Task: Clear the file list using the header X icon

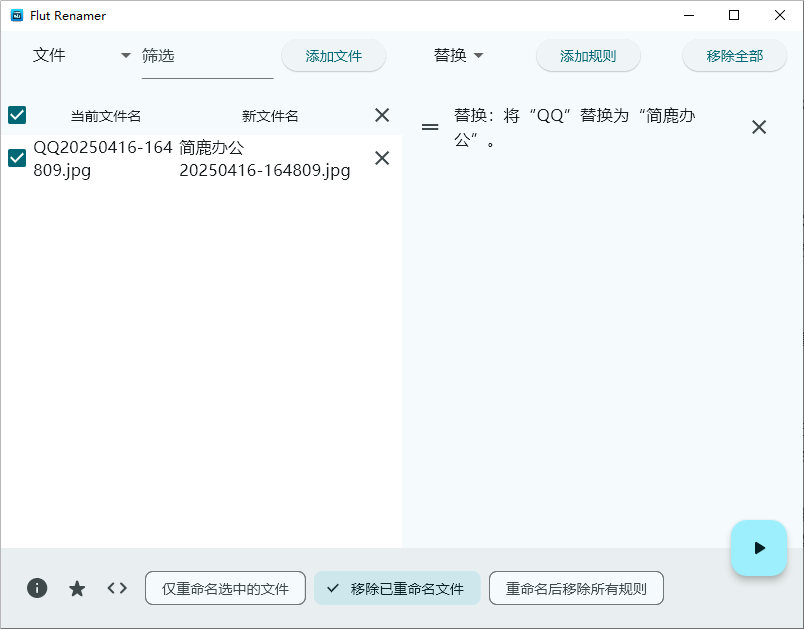Action: pos(382,115)
